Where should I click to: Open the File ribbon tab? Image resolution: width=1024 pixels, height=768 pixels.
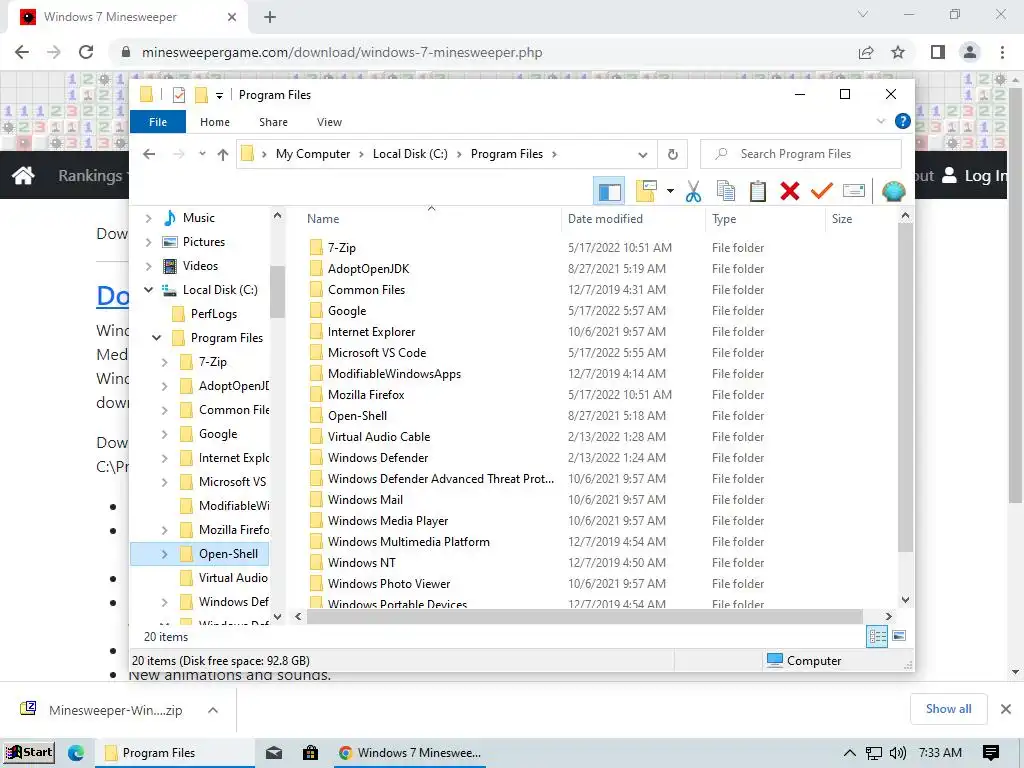[x=157, y=122]
